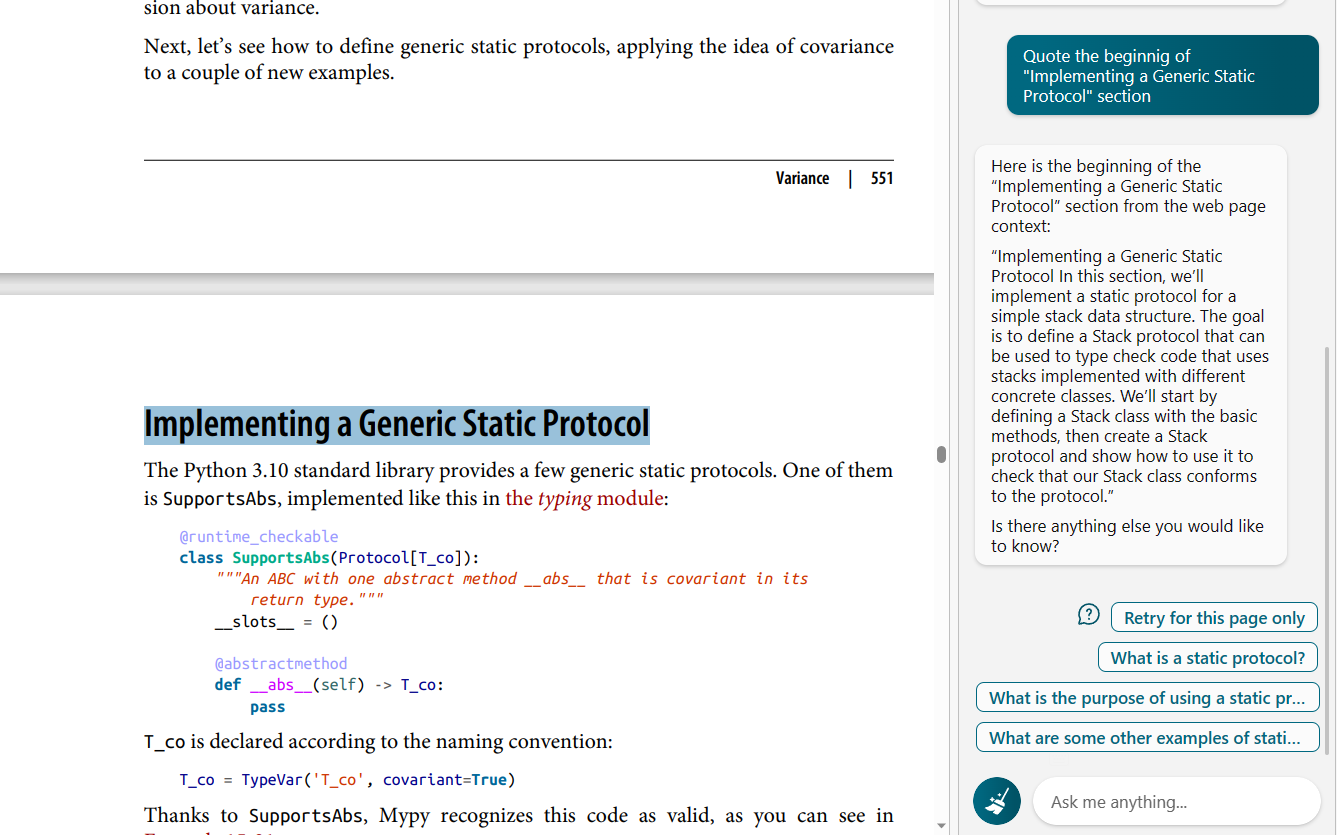The height and width of the screenshot is (835, 1337).
Task: Select suggestion 'What is the purpose of using a static pr...'
Action: pyautogui.click(x=1147, y=698)
